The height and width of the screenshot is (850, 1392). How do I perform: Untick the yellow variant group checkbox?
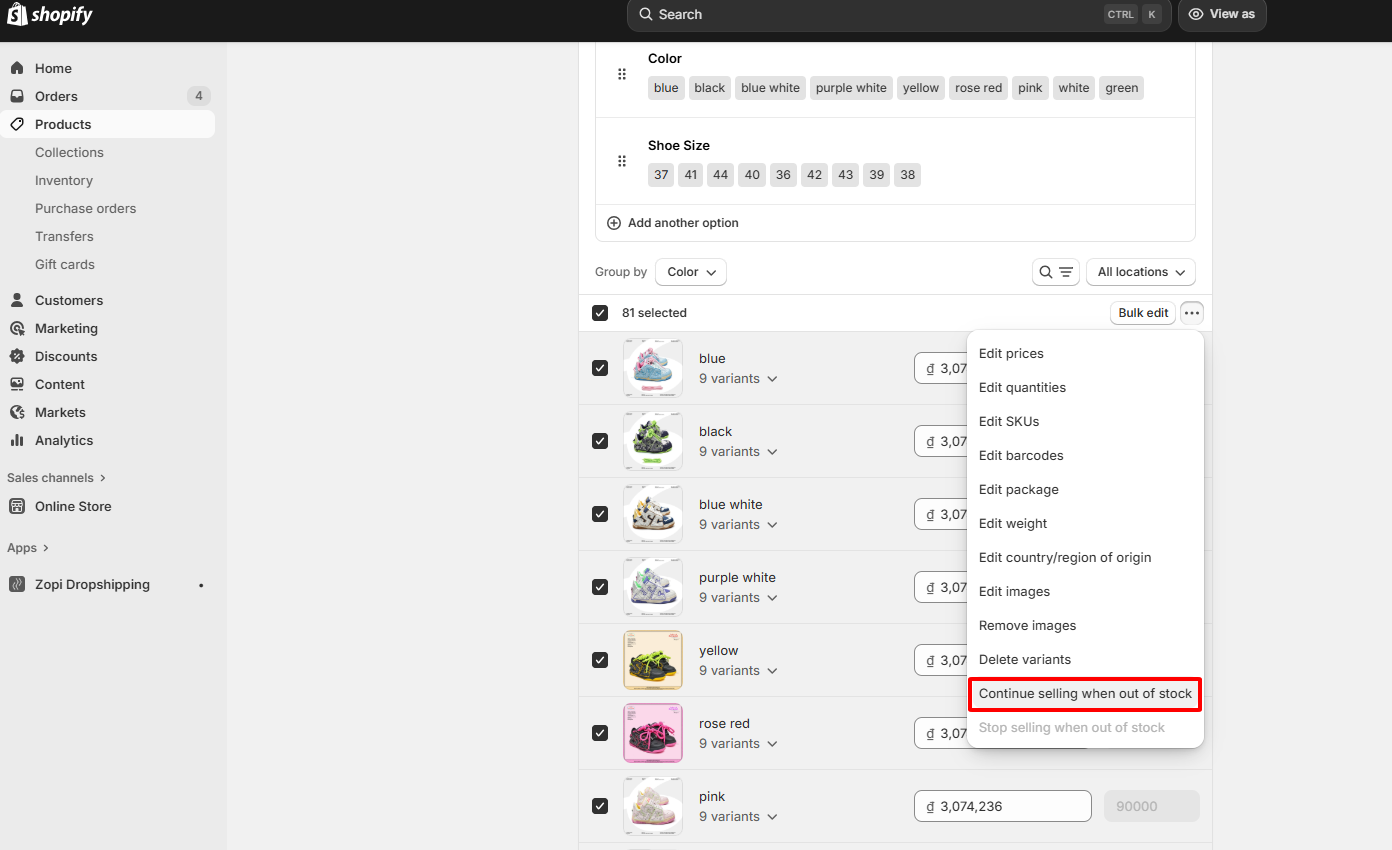point(600,660)
